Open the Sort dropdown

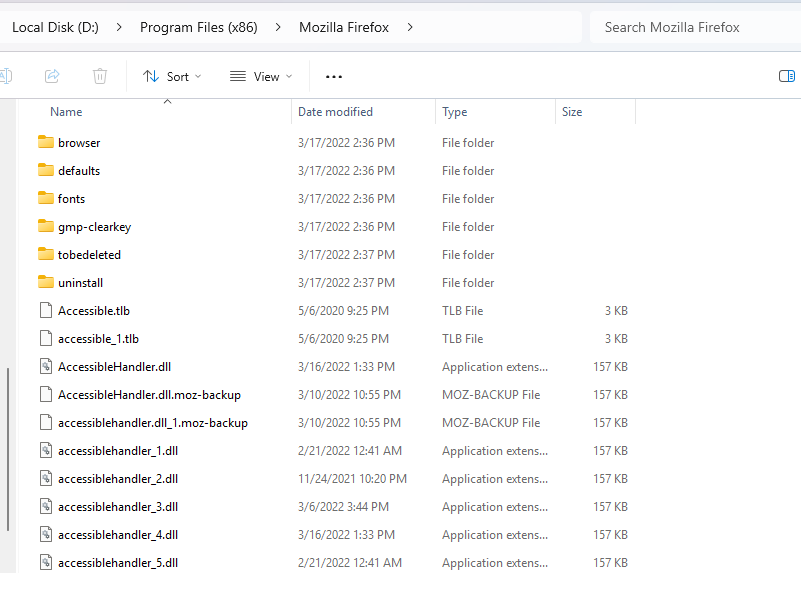[172, 77]
